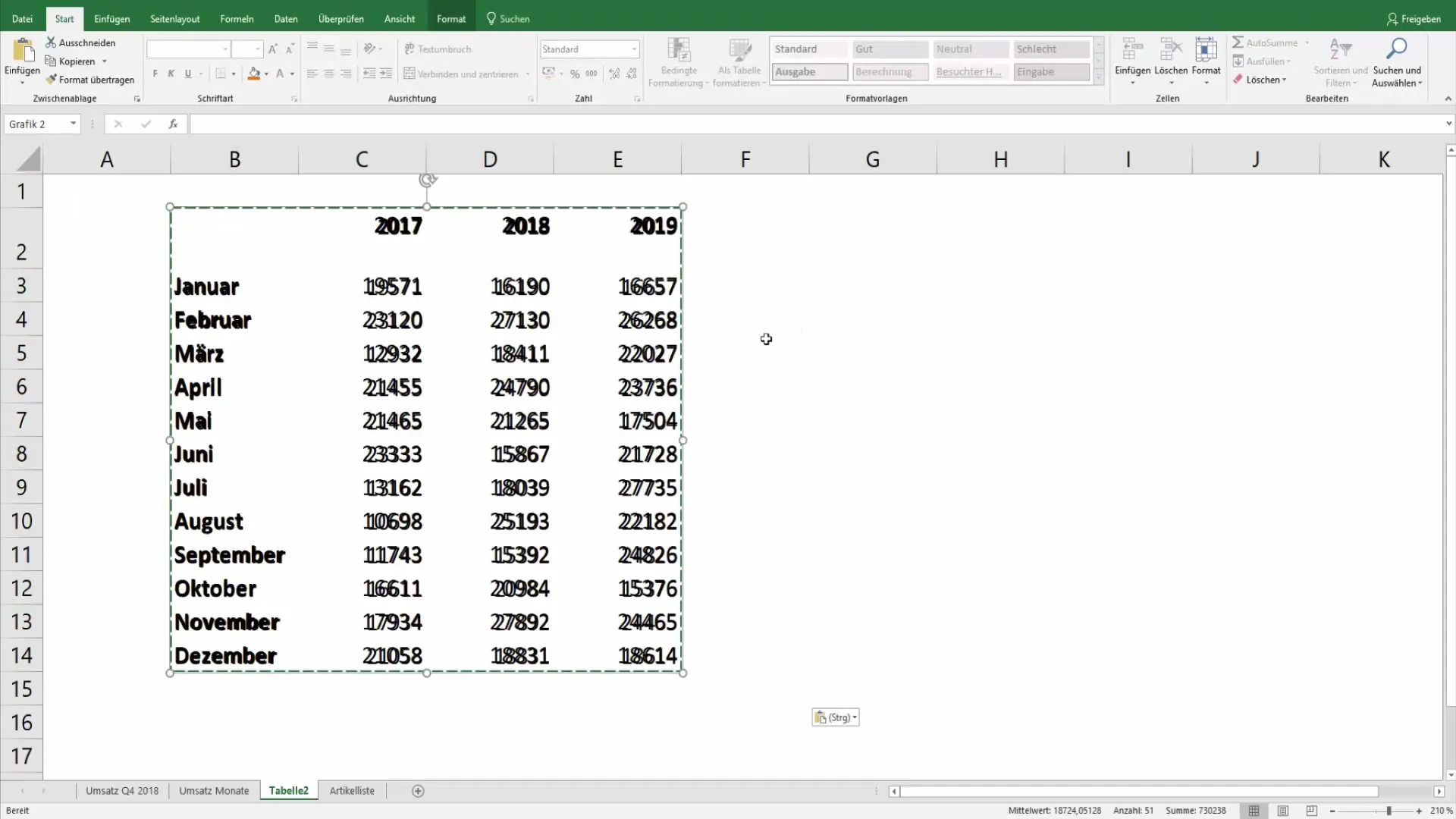Click into the formula bar
Image resolution: width=1456 pixels, height=819 pixels.
[815, 124]
